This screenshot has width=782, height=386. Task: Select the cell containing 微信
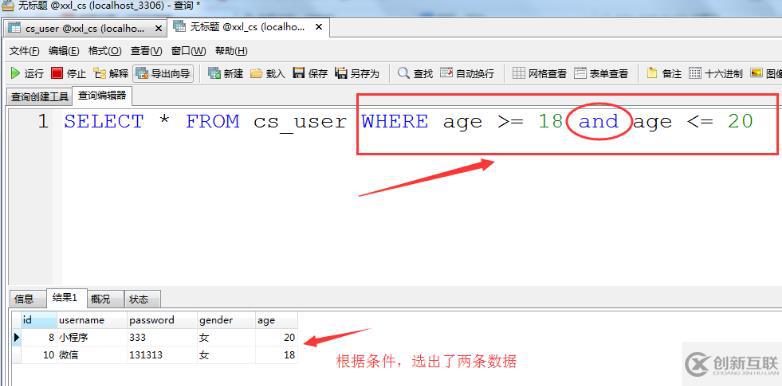(92, 355)
